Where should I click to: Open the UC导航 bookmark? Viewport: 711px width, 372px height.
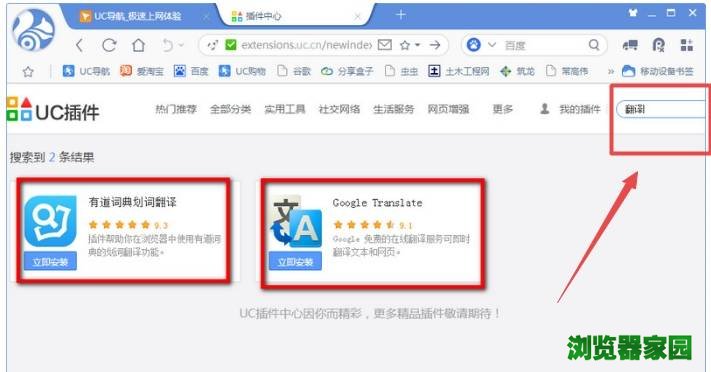pyautogui.click(x=86, y=71)
